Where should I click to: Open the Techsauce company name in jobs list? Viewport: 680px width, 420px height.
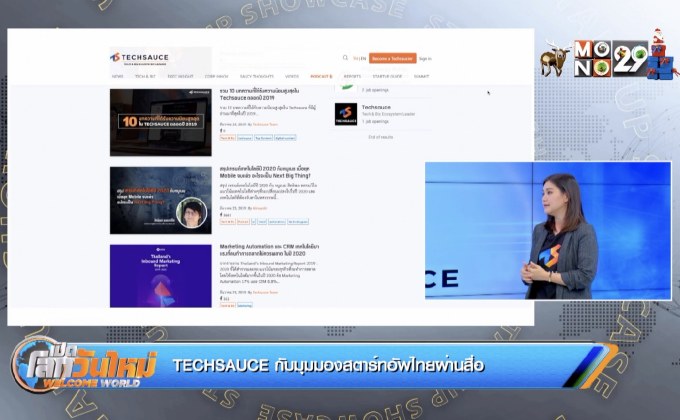376,107
